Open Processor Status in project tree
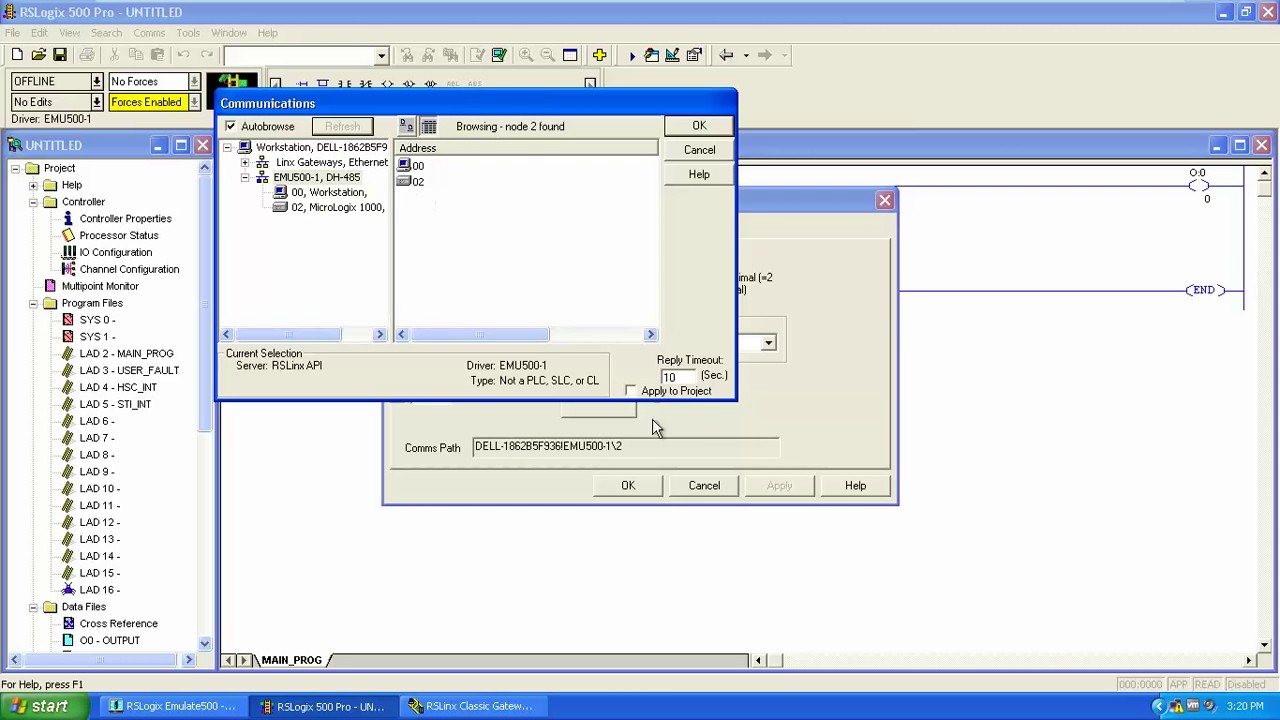This screenshot has width=1280, height=720. point(119,235)
